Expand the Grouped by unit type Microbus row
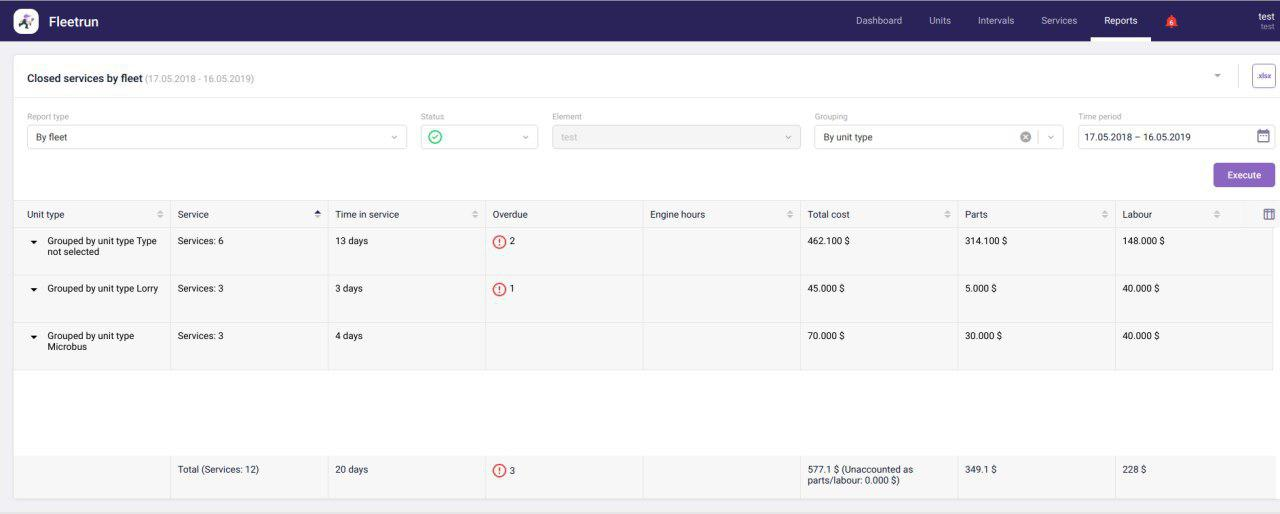Viewport: 1280px width, 514px height. [x=34, y=337]
